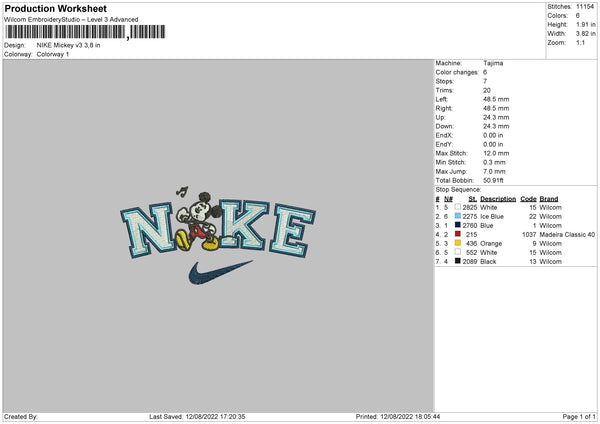Viewport: 600px width, 424px height.
Task: Click the 'Production Worksheet' title
Action: [55, 8]
